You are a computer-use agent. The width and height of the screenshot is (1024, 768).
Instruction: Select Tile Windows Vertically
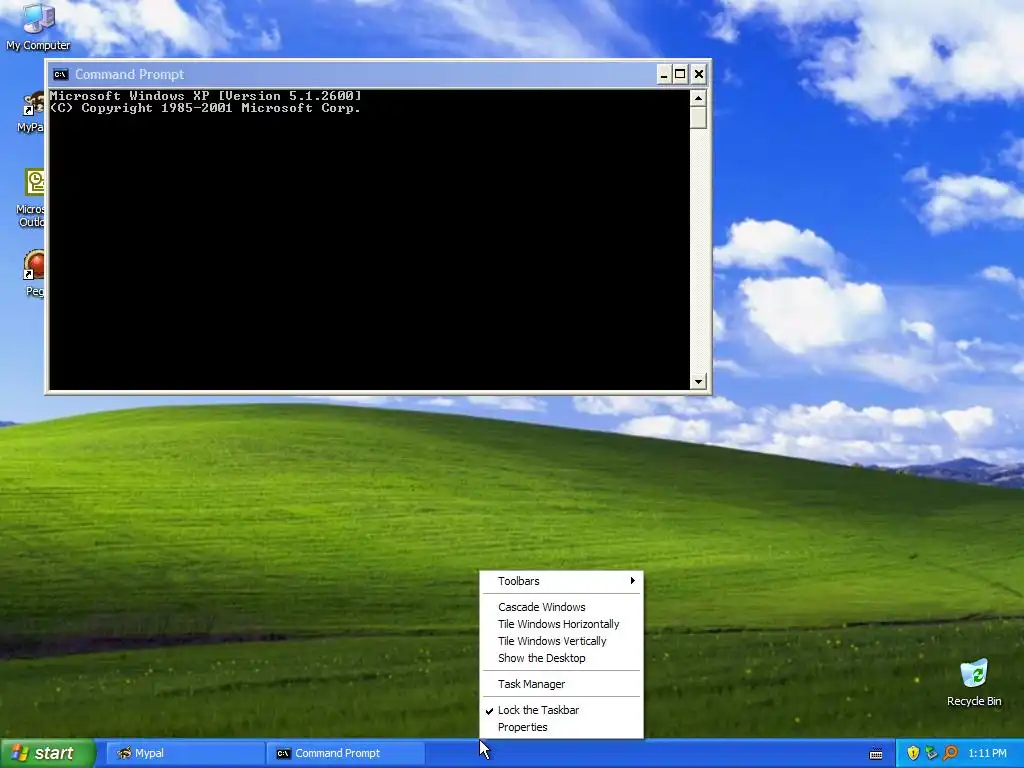561,641
